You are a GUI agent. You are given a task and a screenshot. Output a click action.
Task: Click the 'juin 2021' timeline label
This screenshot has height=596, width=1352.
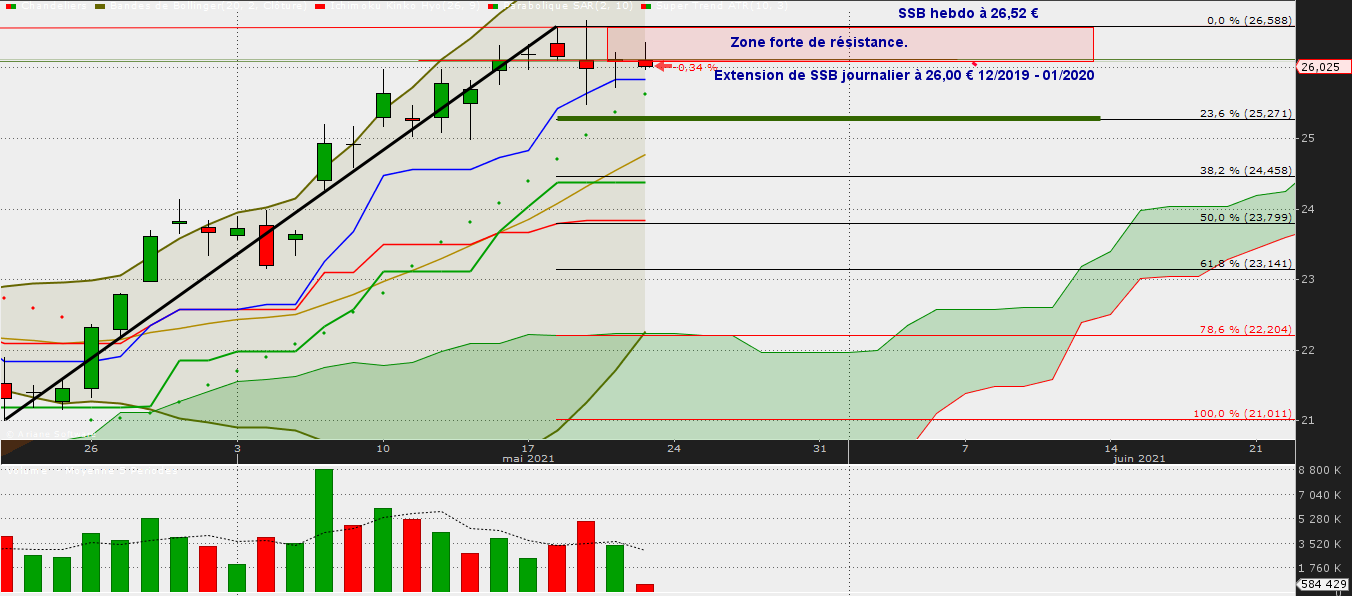(1139, 458)
